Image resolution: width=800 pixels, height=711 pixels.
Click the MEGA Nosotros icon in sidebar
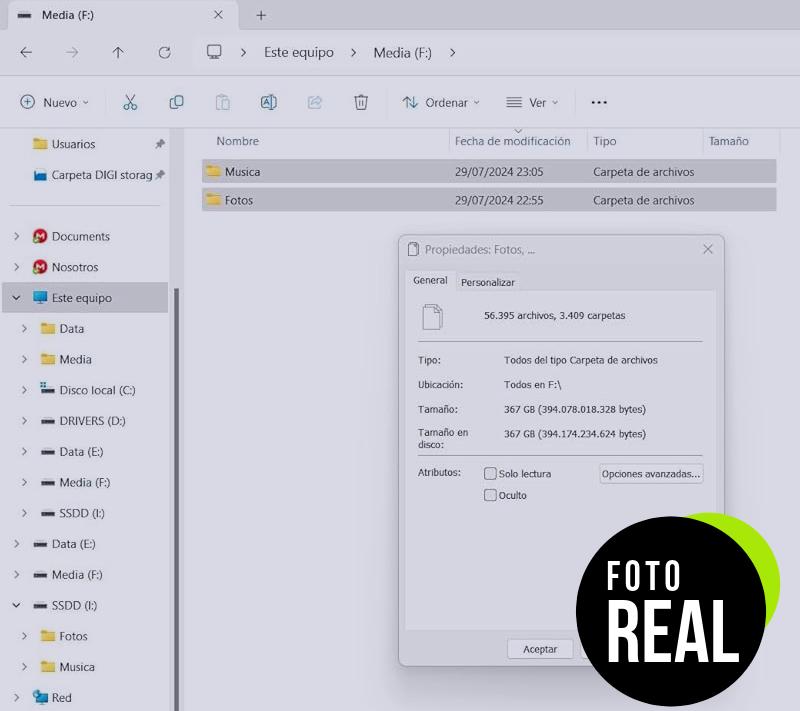[x=40, y=267]
